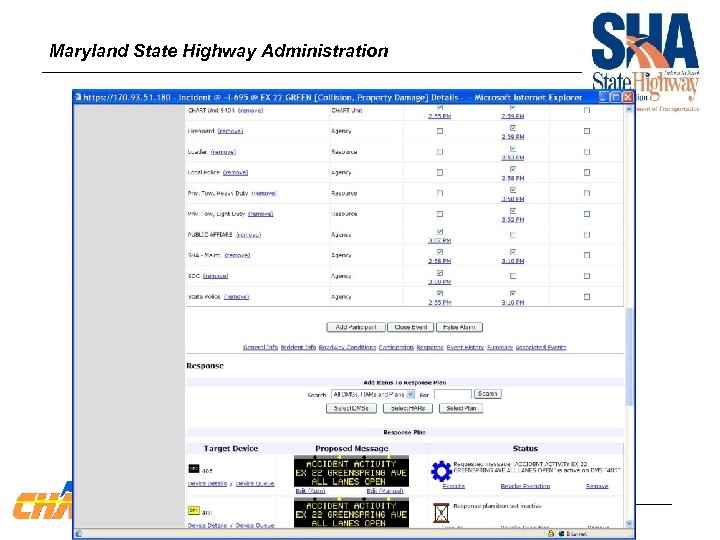Click the Internet Explorer page icon in title bar

tap(79, 97)
